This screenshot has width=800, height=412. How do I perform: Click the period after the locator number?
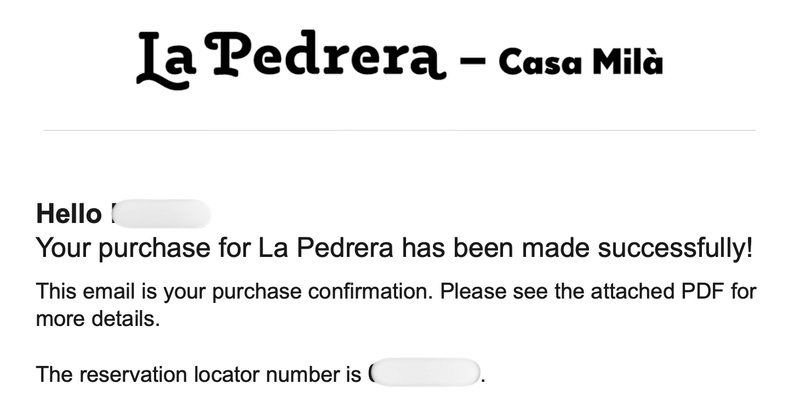[x=484, y=380]
